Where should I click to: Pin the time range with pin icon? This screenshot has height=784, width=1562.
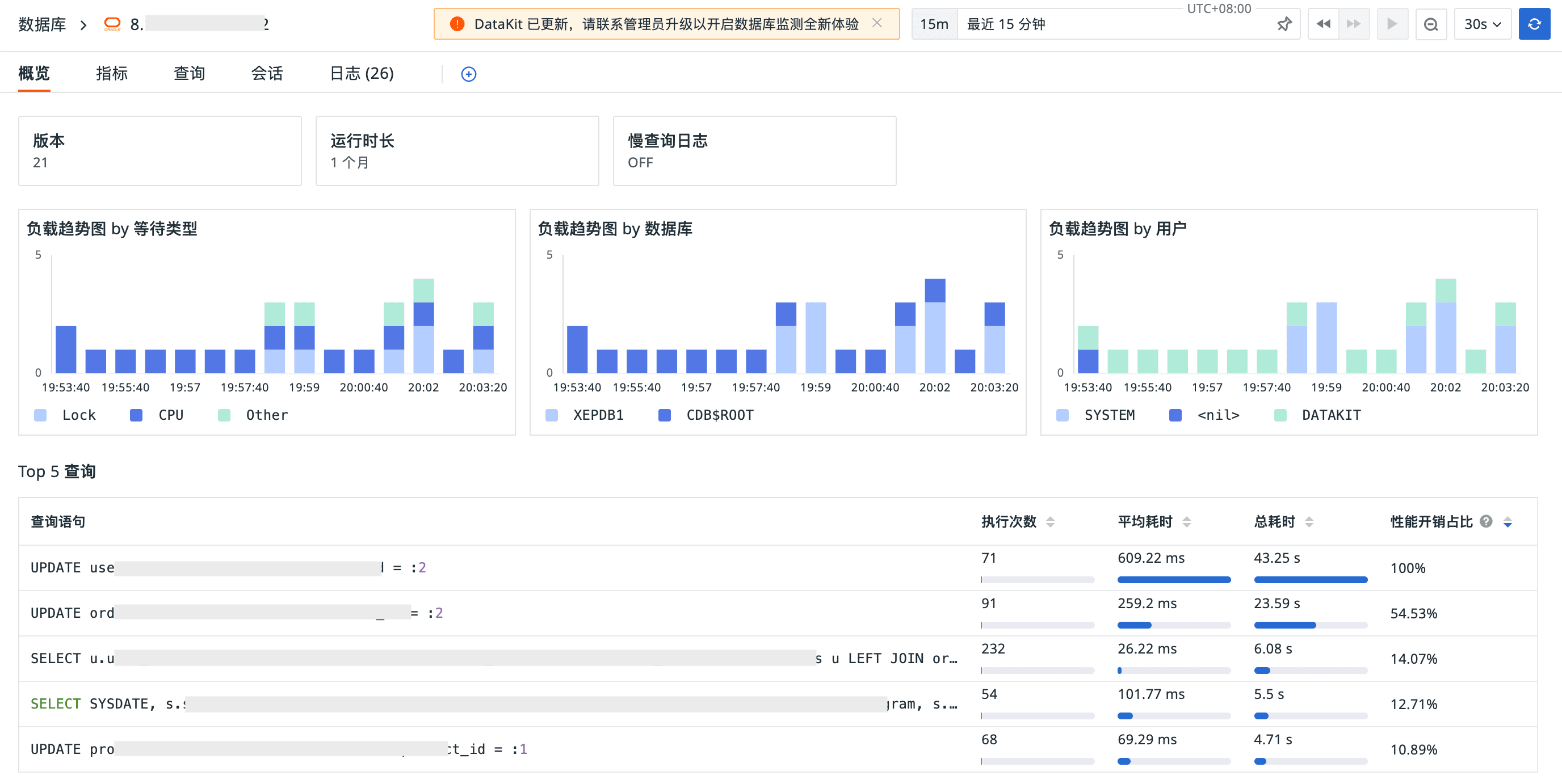click(1284, 24)
